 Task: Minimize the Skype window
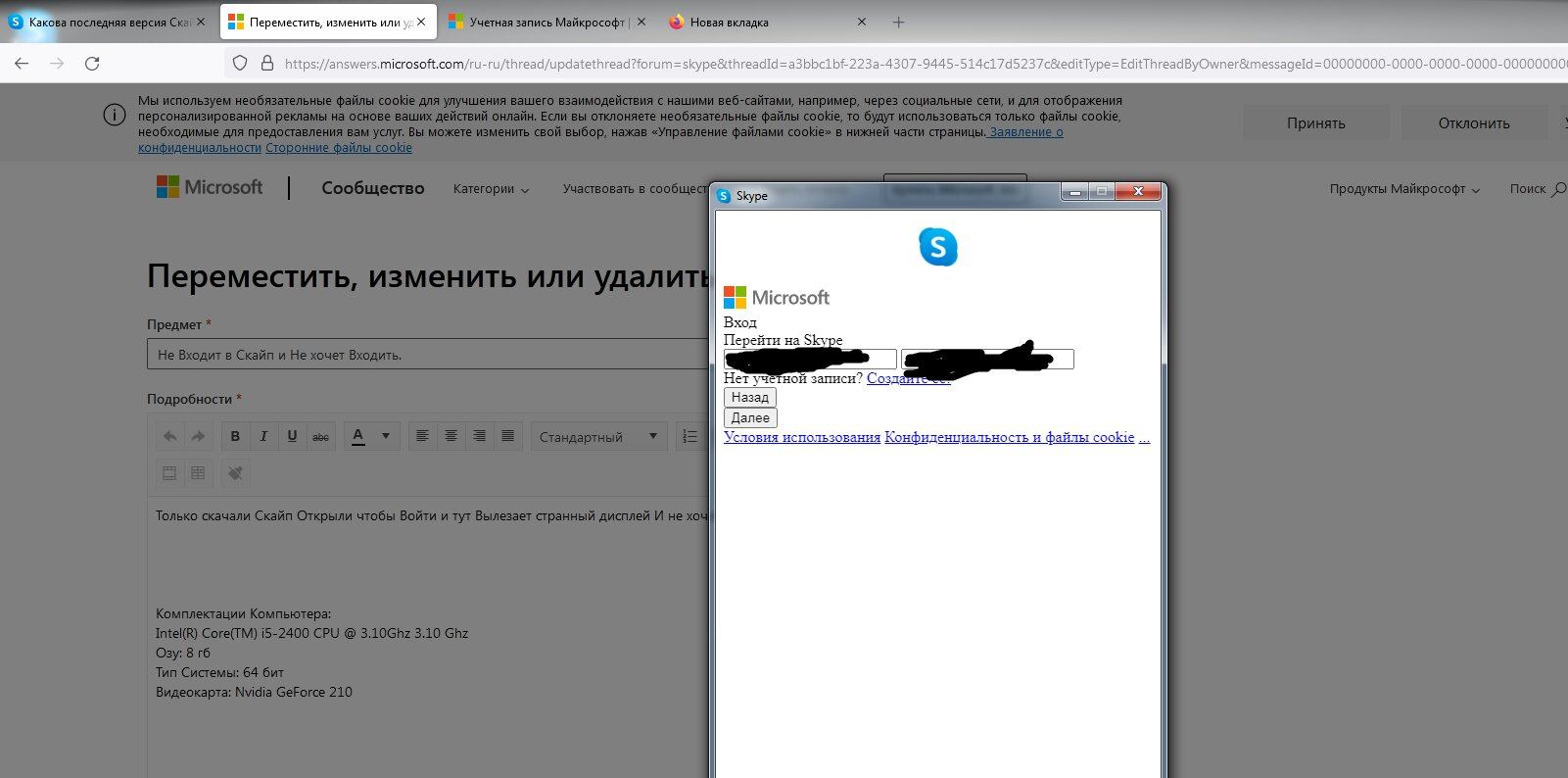point(1075,192)
